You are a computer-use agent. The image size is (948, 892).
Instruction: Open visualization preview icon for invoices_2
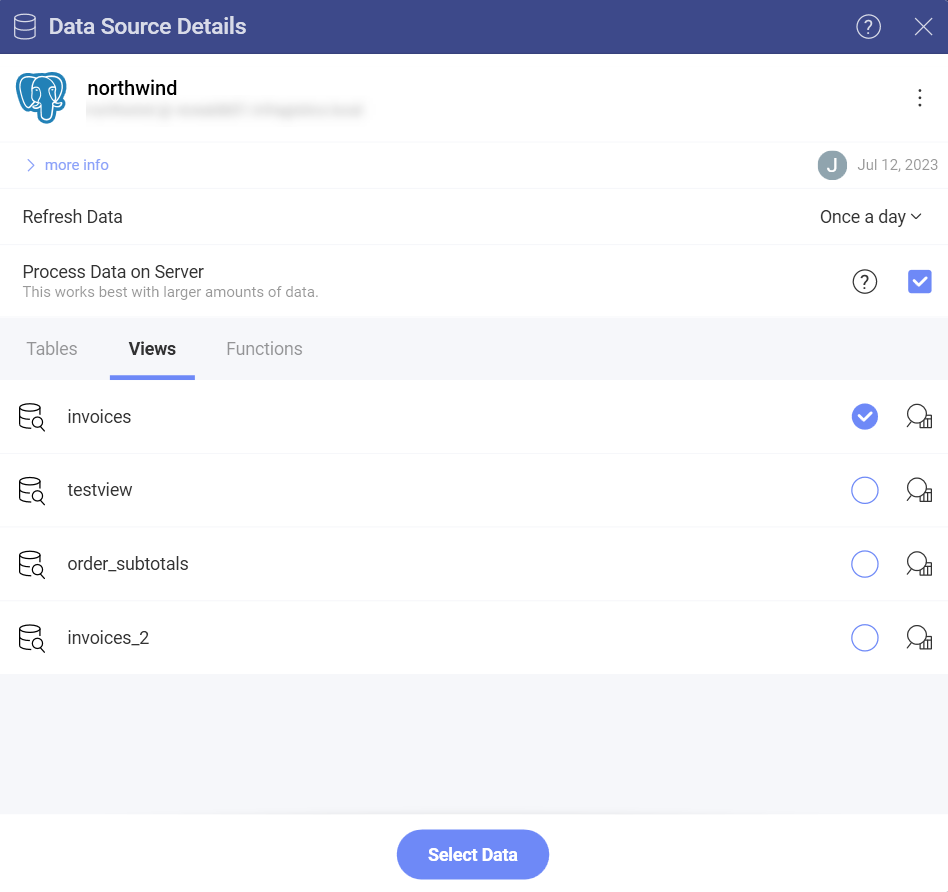(x=919, y=638)
